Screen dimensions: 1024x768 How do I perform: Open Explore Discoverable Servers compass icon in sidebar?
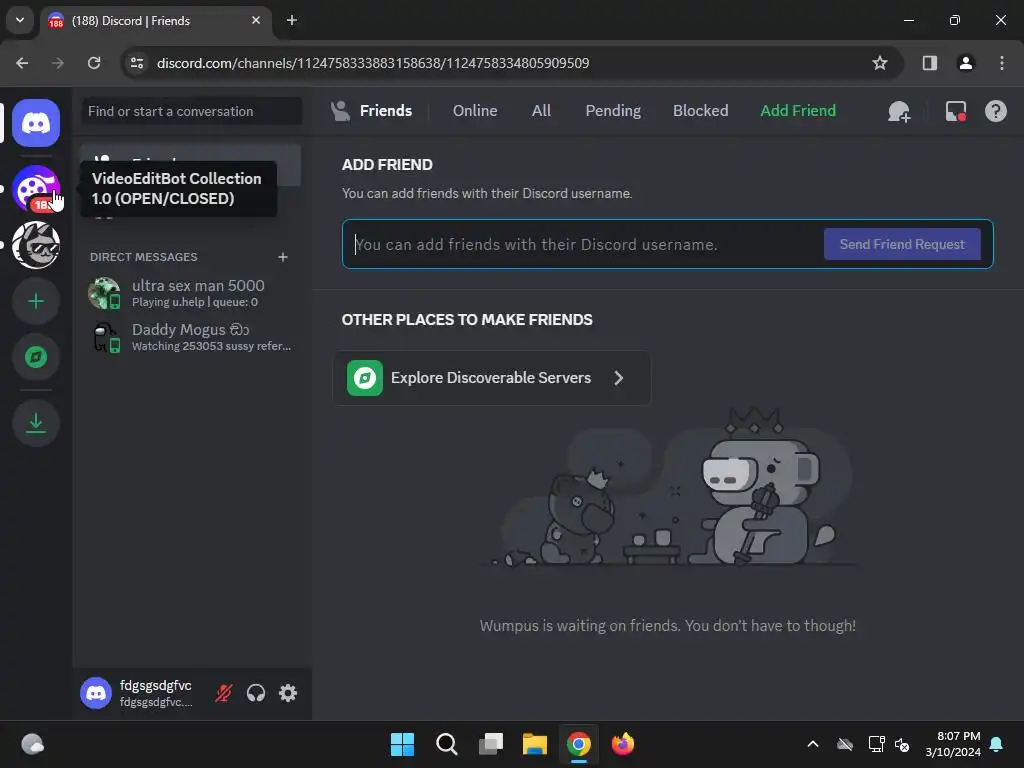click(36, 357)
